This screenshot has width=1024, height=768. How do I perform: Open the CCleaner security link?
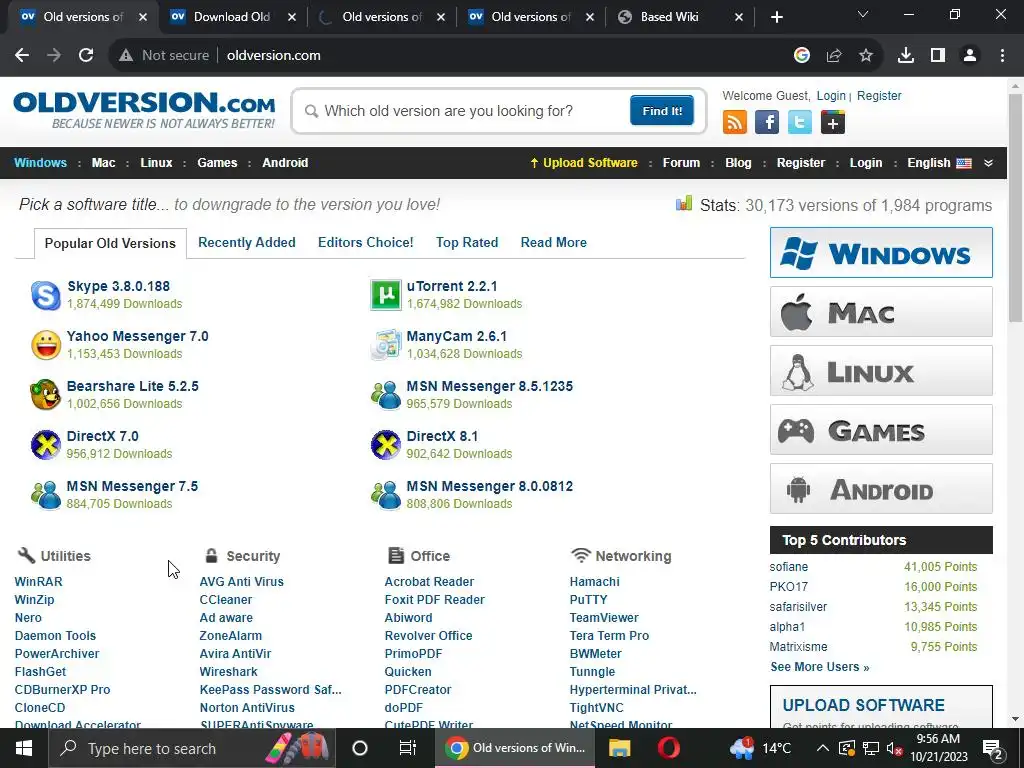pyautogui.click(x=225, y=600)
